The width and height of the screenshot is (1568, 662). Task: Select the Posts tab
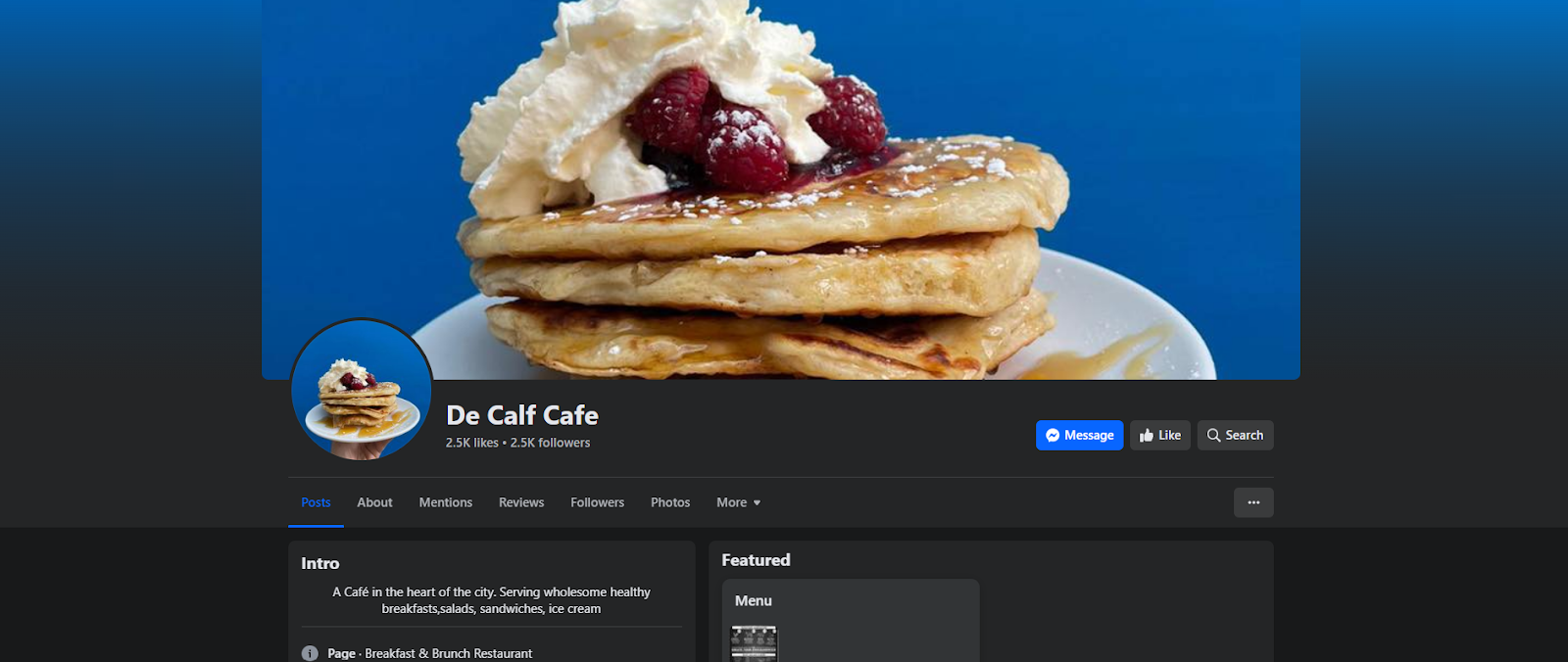click(x=316, y=502)
